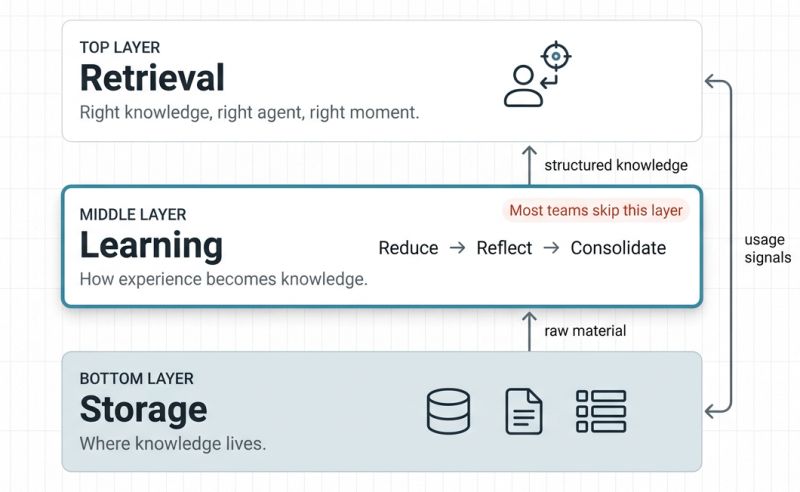
Task: Click the upward arrow beside raw material
Action: (x=530, y=330)
